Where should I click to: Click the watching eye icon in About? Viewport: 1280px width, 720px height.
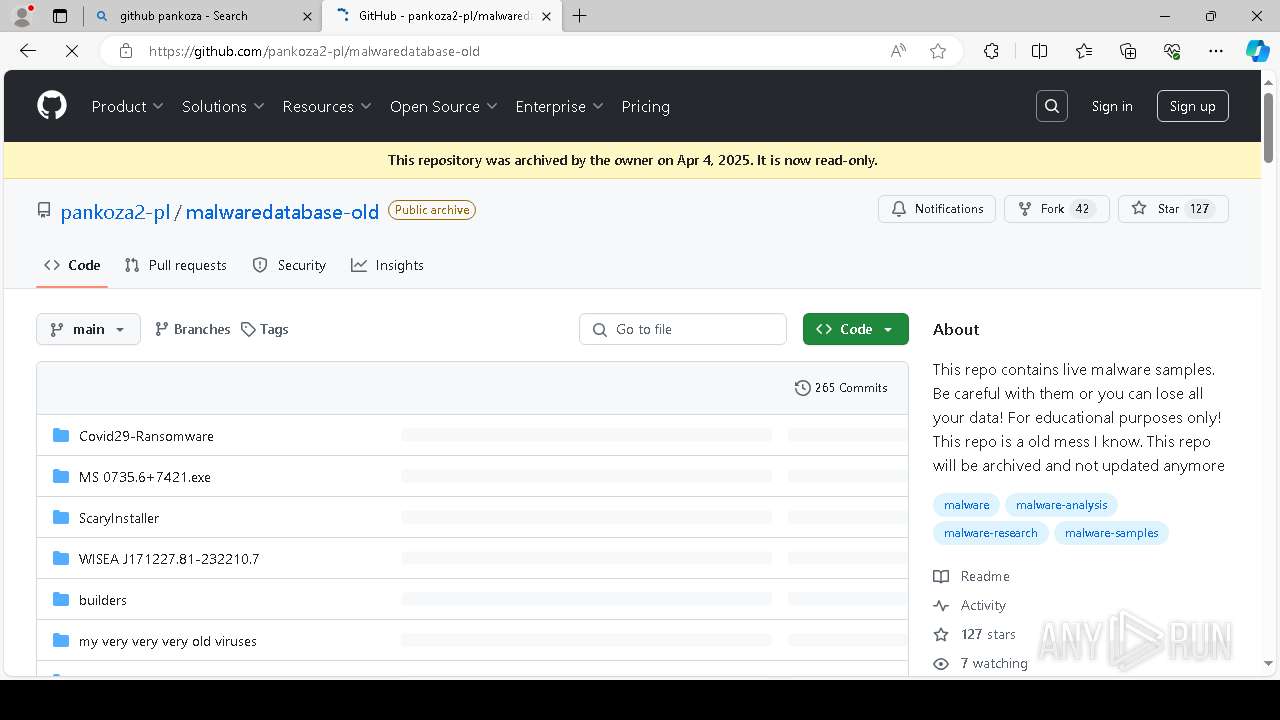pyautogui.click(x=941, y=663)
